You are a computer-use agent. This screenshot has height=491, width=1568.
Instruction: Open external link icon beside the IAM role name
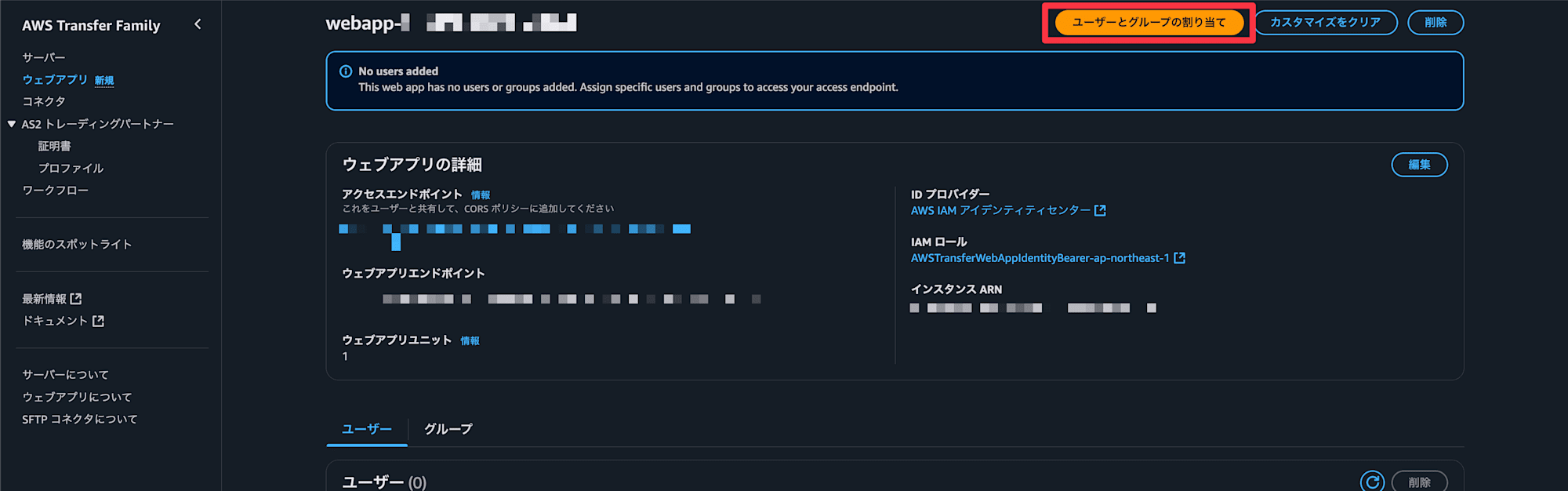(x=1179, y=258)
